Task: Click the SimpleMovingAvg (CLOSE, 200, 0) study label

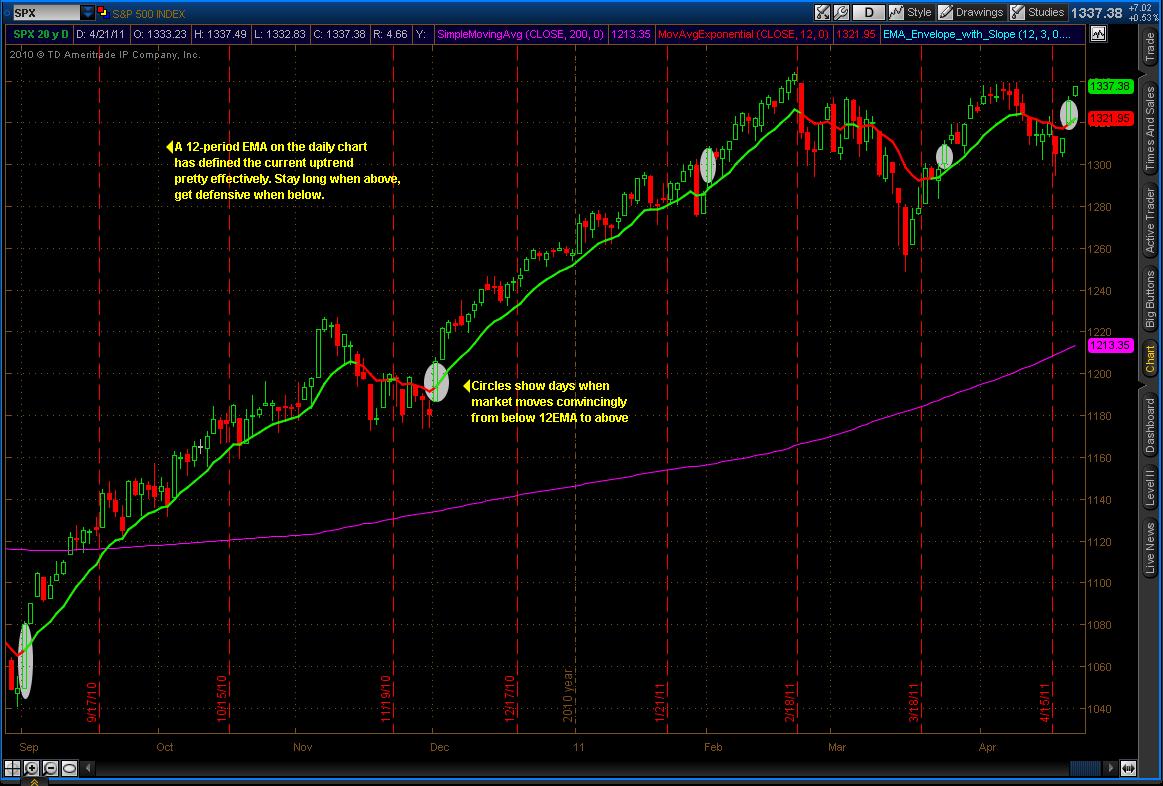Action: [x=522, y=34]
